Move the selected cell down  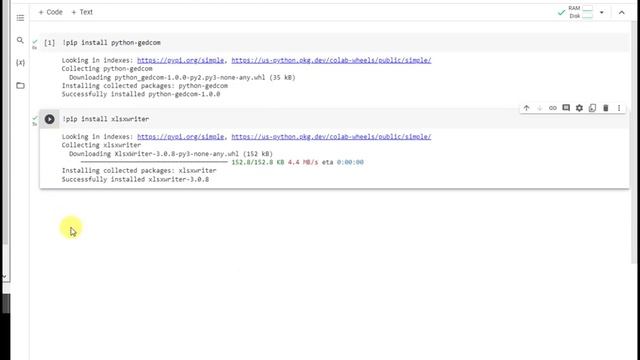[x=540, y=108]
